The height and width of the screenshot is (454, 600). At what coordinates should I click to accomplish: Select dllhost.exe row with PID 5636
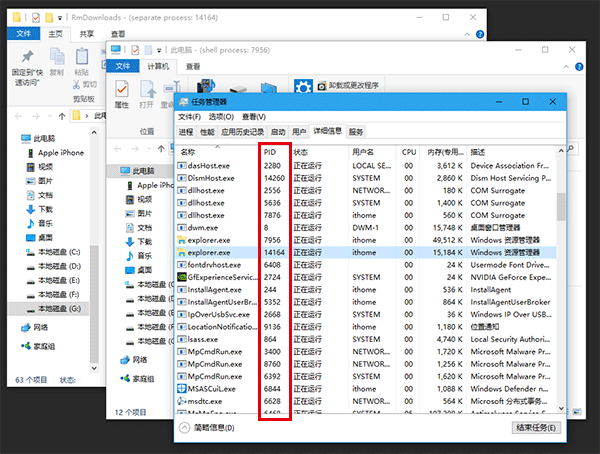[x=366, y=203]
